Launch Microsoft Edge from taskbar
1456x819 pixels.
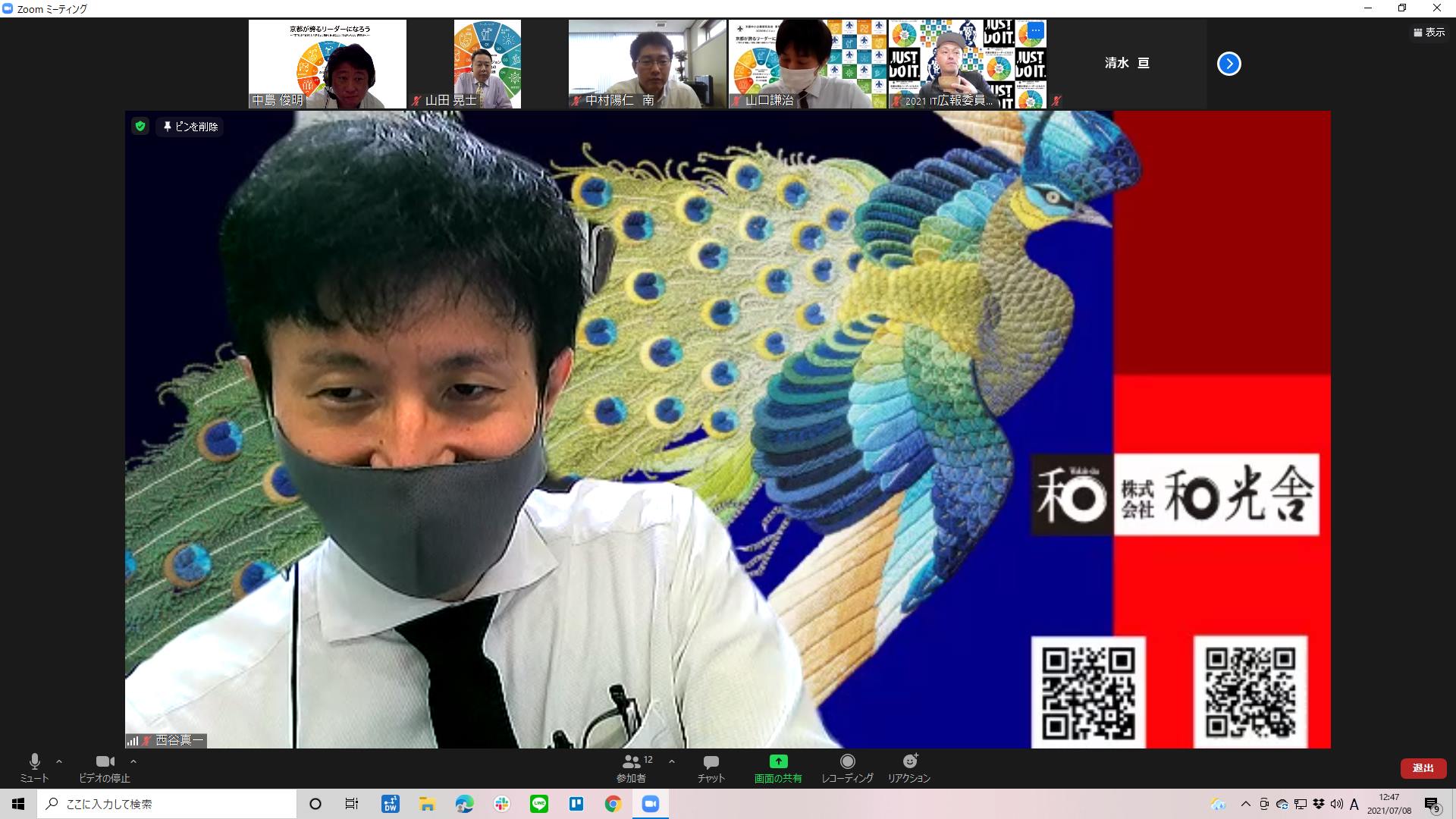coord(464,804)
